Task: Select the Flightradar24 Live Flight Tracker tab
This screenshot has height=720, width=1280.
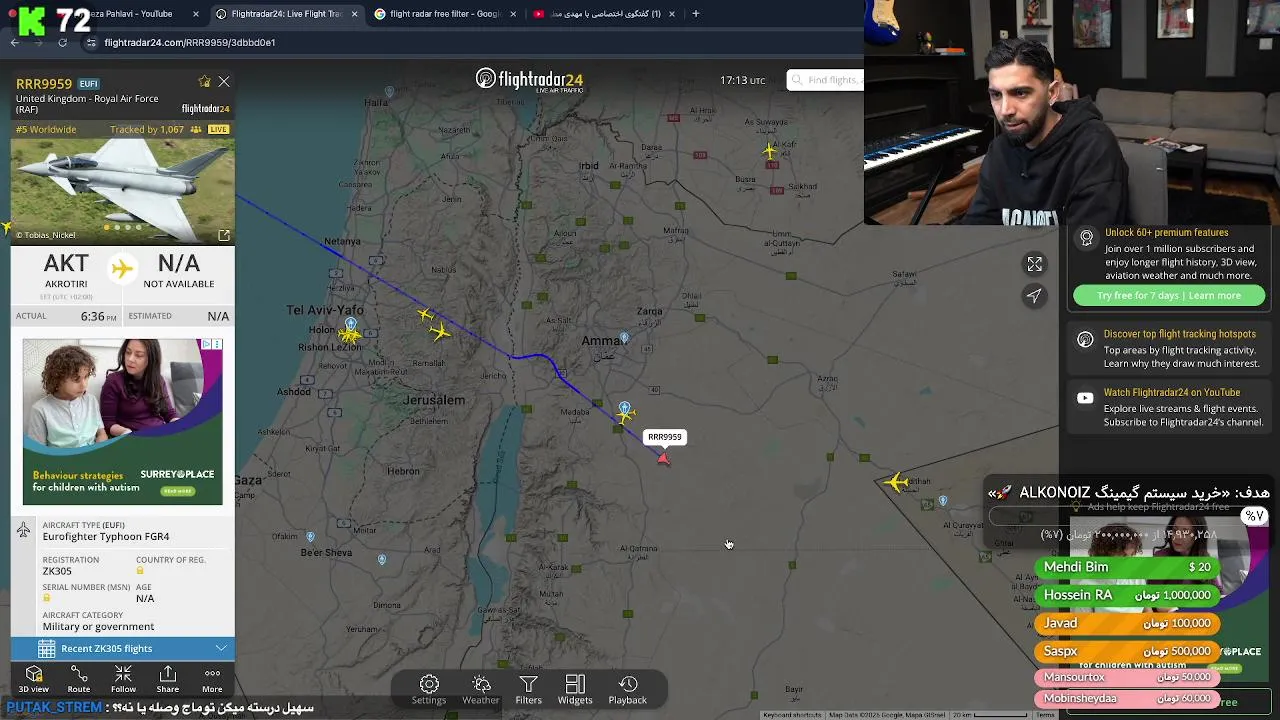Action: pyautogui.click(x=287, y=14)
